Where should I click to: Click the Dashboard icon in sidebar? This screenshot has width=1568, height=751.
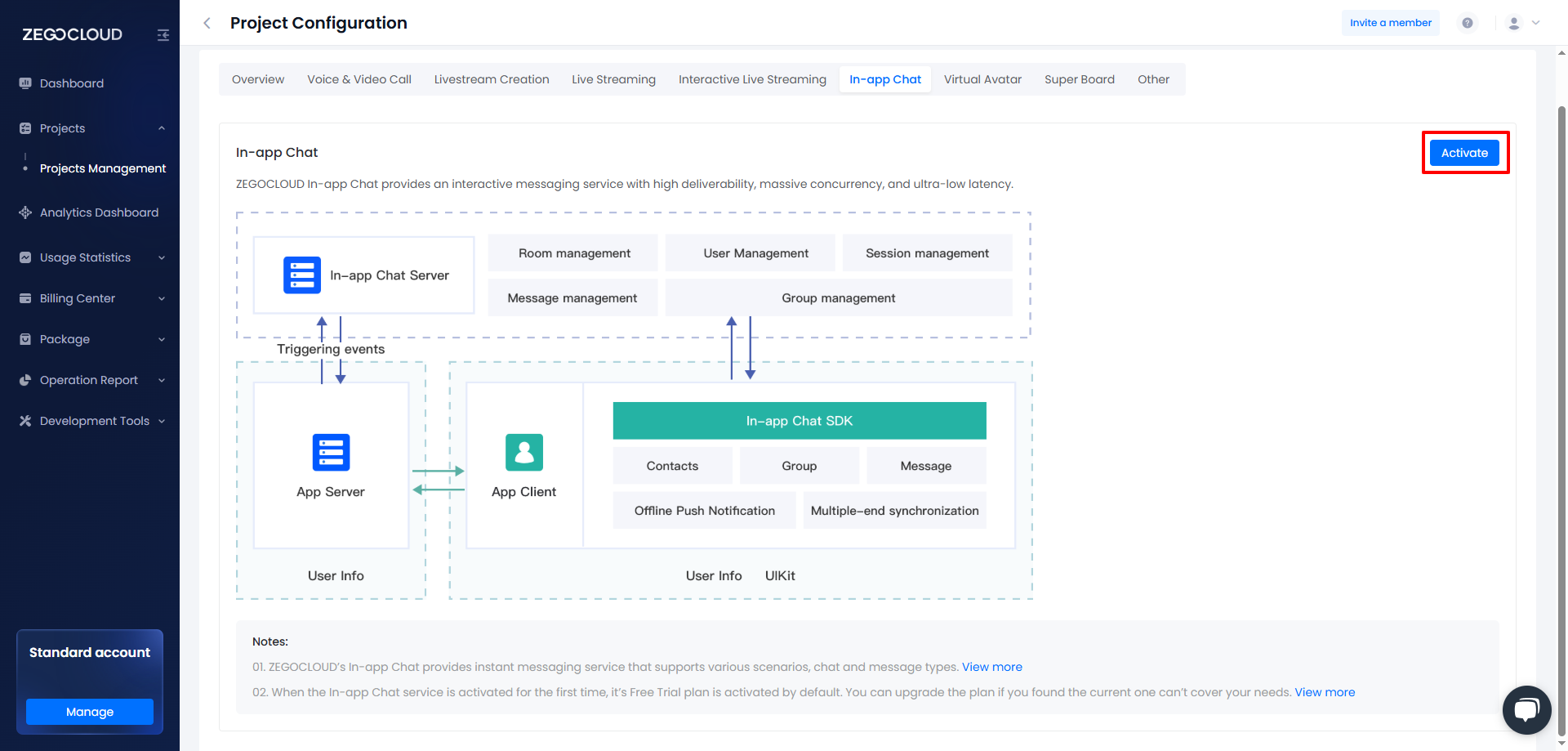25,83
